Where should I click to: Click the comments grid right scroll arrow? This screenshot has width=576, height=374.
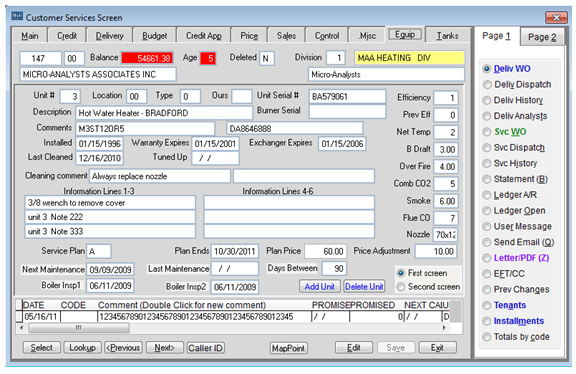(444, 327)
